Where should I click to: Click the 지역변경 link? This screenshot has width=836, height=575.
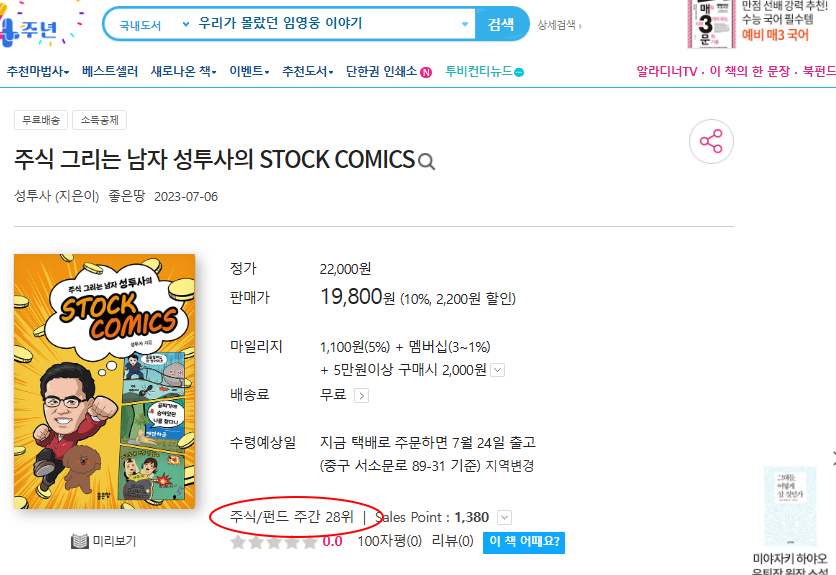[x=510, y=466]
